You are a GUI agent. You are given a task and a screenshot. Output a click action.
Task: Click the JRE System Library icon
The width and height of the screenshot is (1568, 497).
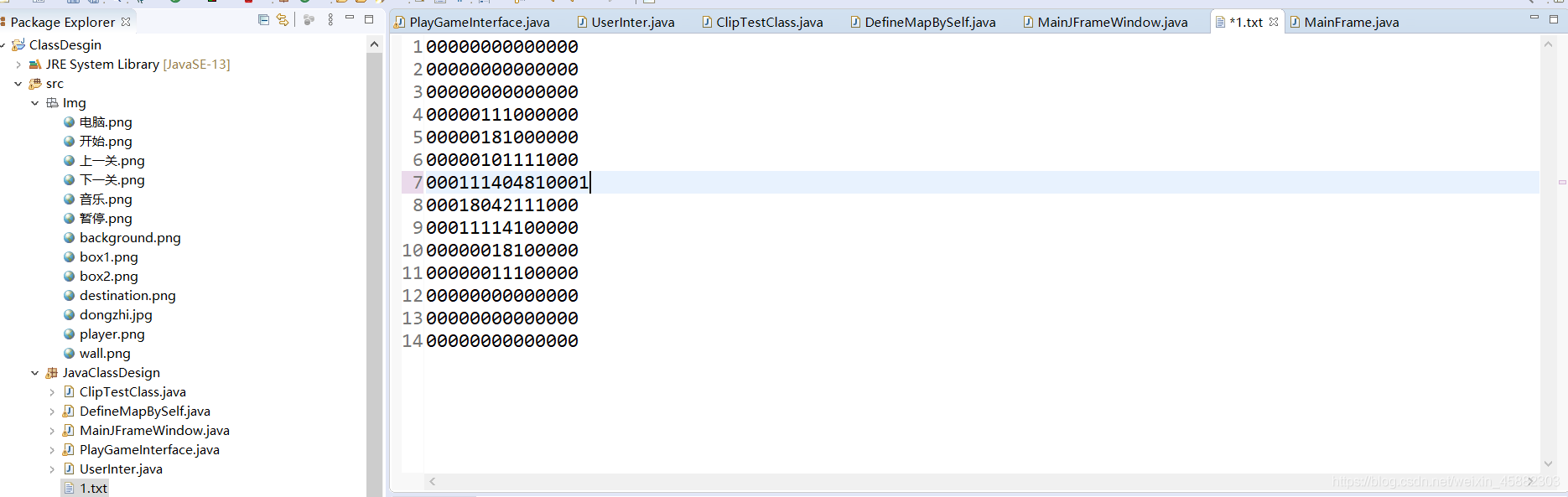(35, 65)
